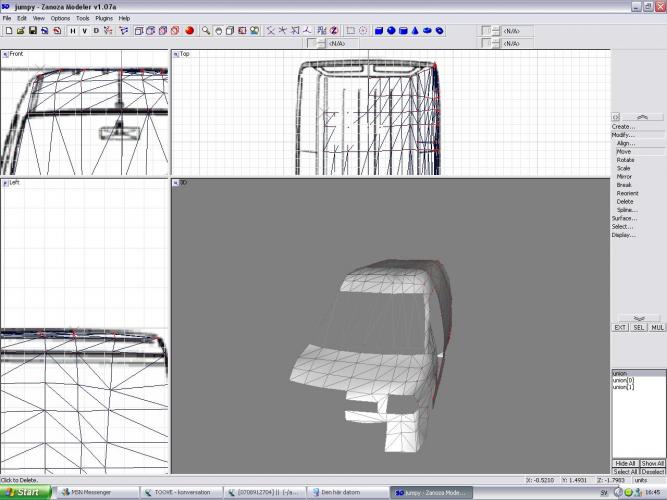
Task: Open the Options menu
Action: pos(61,18)
